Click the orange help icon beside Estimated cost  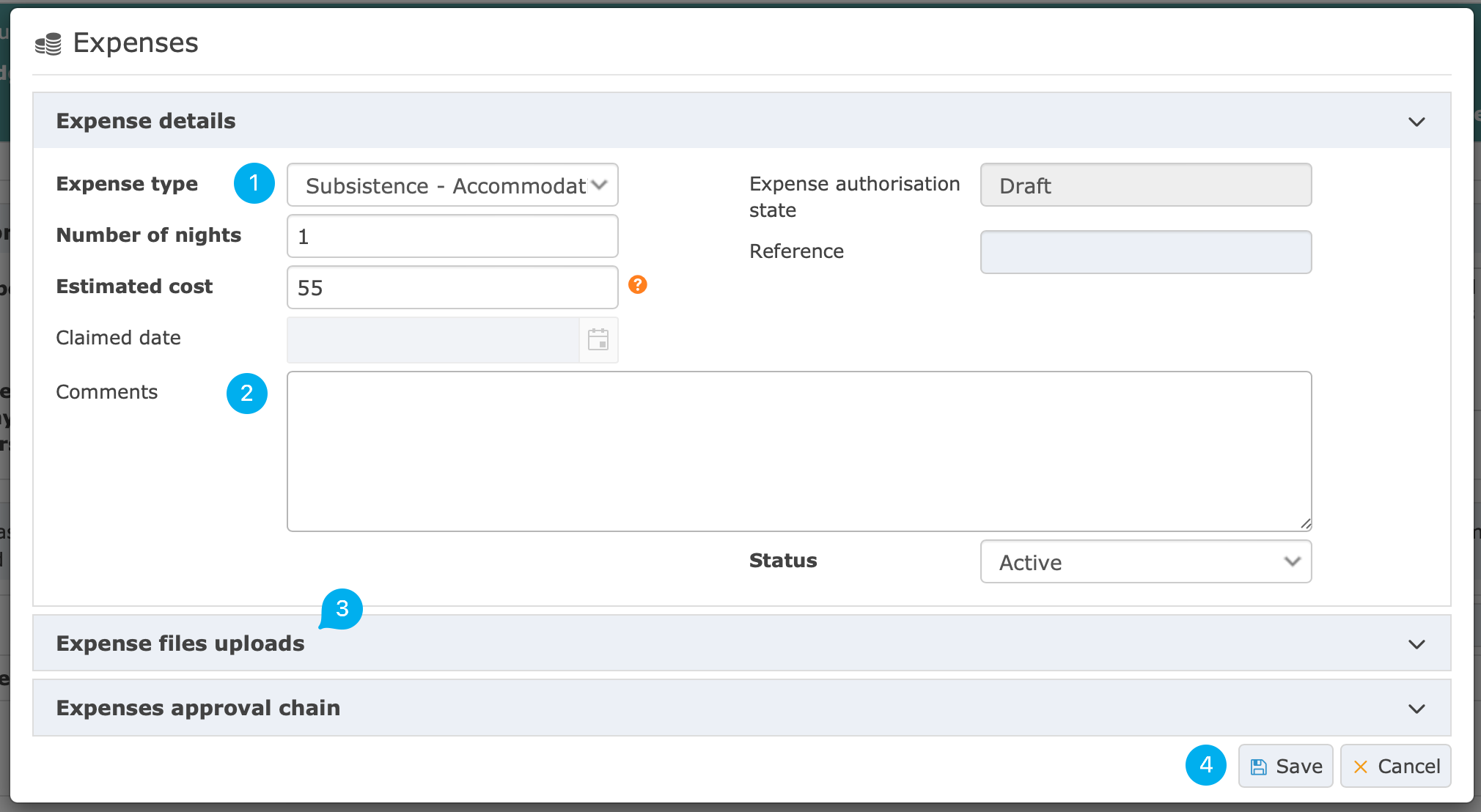[638, 284]
